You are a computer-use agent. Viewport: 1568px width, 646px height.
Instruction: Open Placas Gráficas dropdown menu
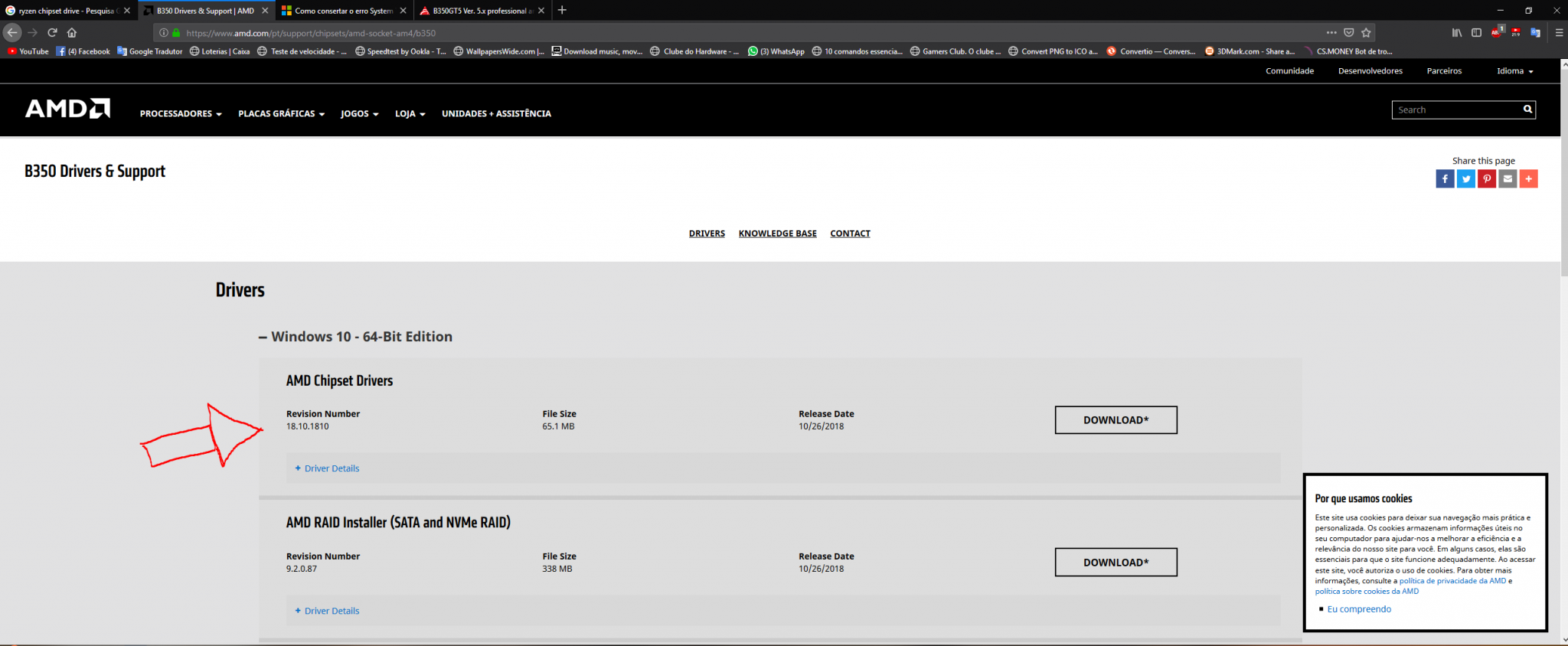pos(281,113)
